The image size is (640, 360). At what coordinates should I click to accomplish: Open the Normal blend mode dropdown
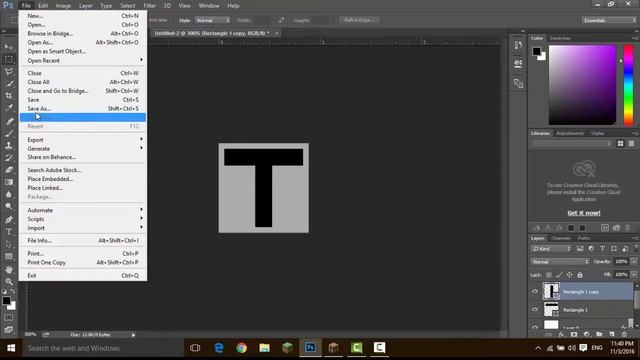(x=560, y=262)
